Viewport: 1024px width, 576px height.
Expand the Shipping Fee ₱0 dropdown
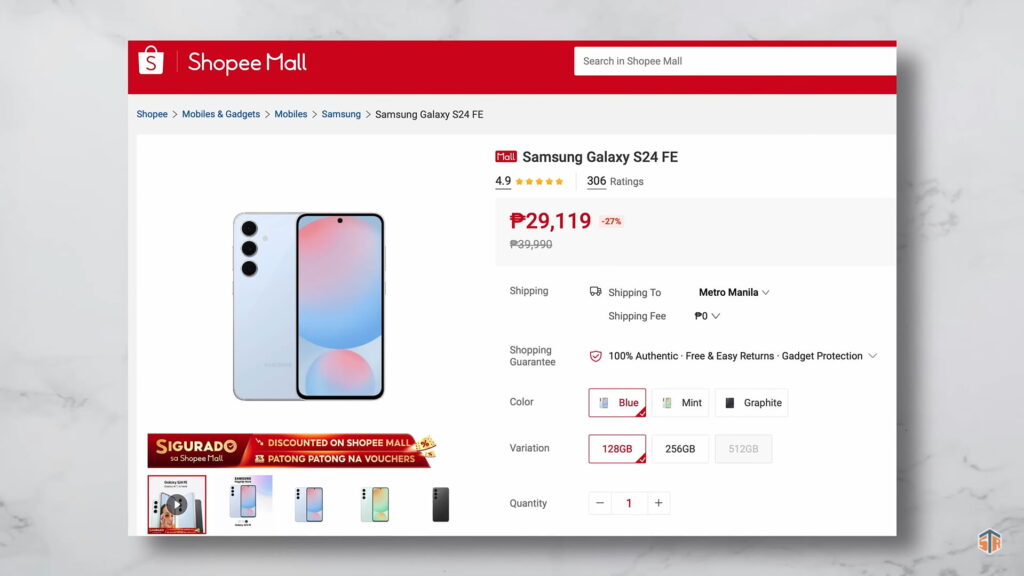pos(707,316)
